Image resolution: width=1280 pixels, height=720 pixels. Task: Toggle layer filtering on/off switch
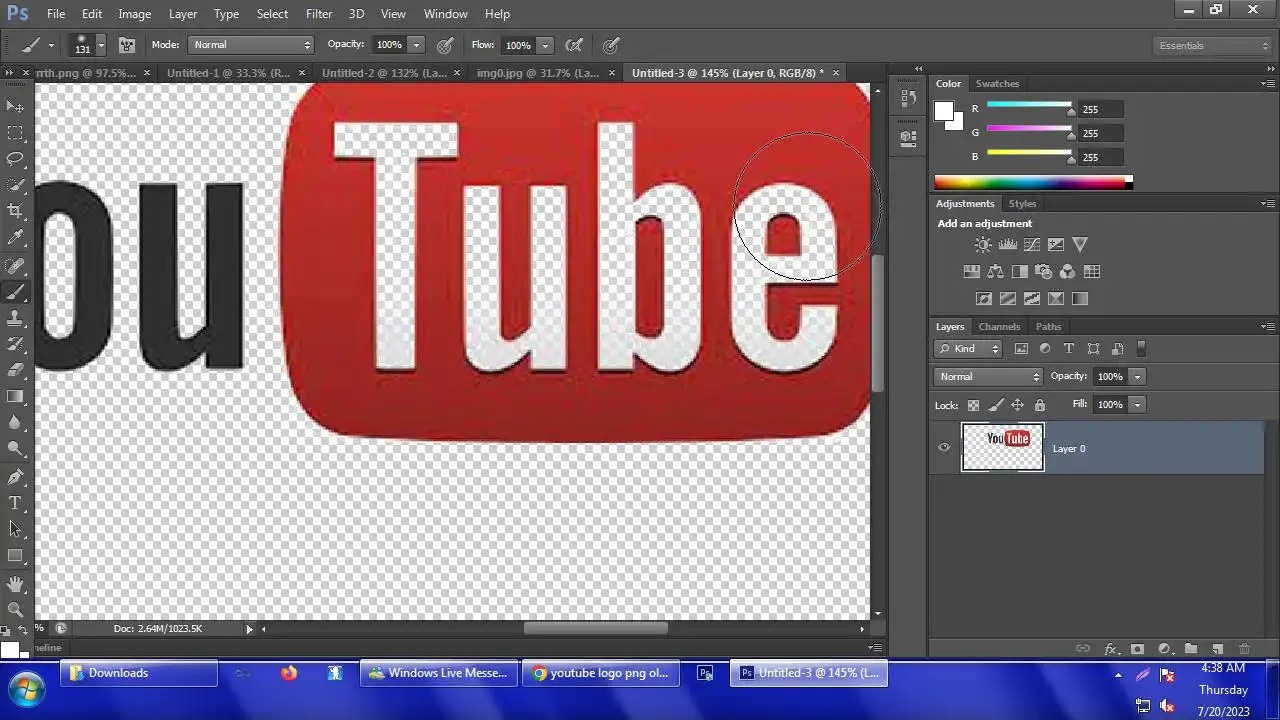pyautogui.click(x=1141, y=349)
